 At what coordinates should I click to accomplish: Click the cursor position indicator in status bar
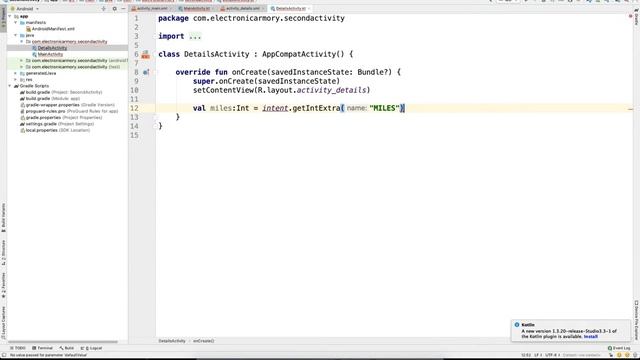(526, 355)
